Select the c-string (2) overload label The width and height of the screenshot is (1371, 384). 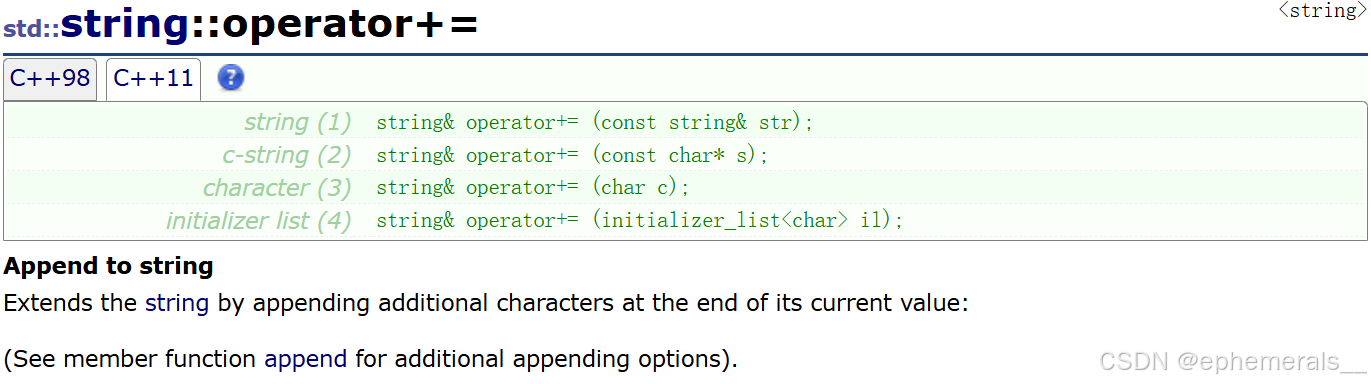click(287, 155)
